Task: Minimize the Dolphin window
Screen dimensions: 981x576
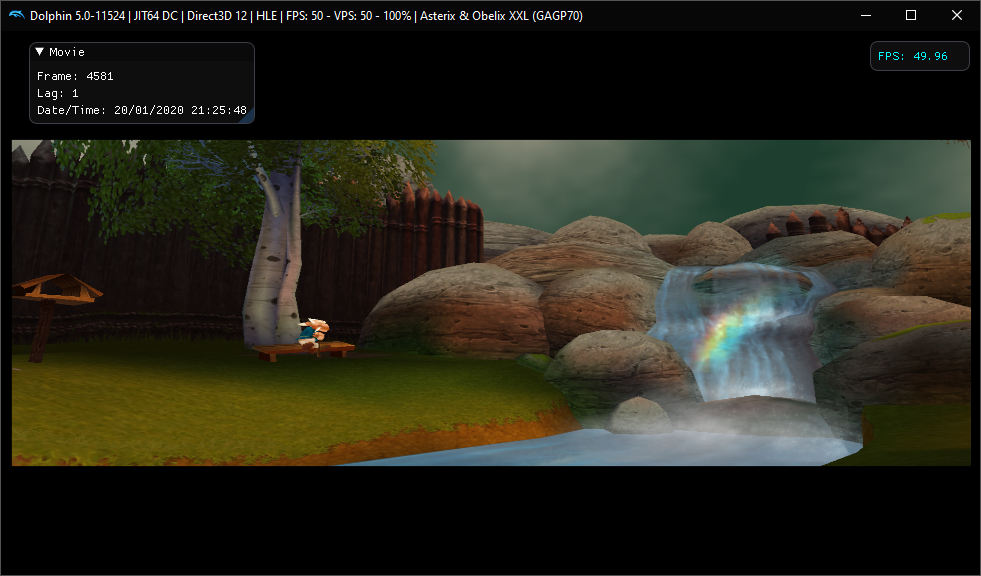Action: click(x=866, y=16)
